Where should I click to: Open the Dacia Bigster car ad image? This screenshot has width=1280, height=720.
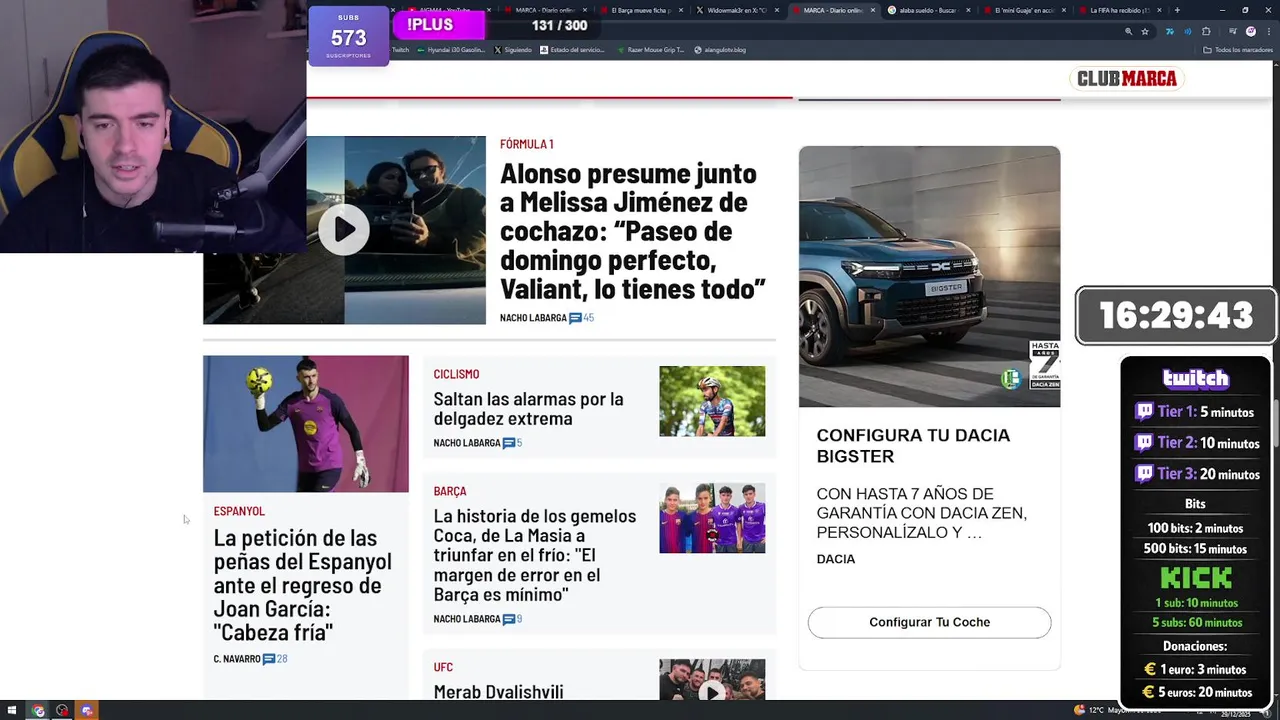click(929, 277)
